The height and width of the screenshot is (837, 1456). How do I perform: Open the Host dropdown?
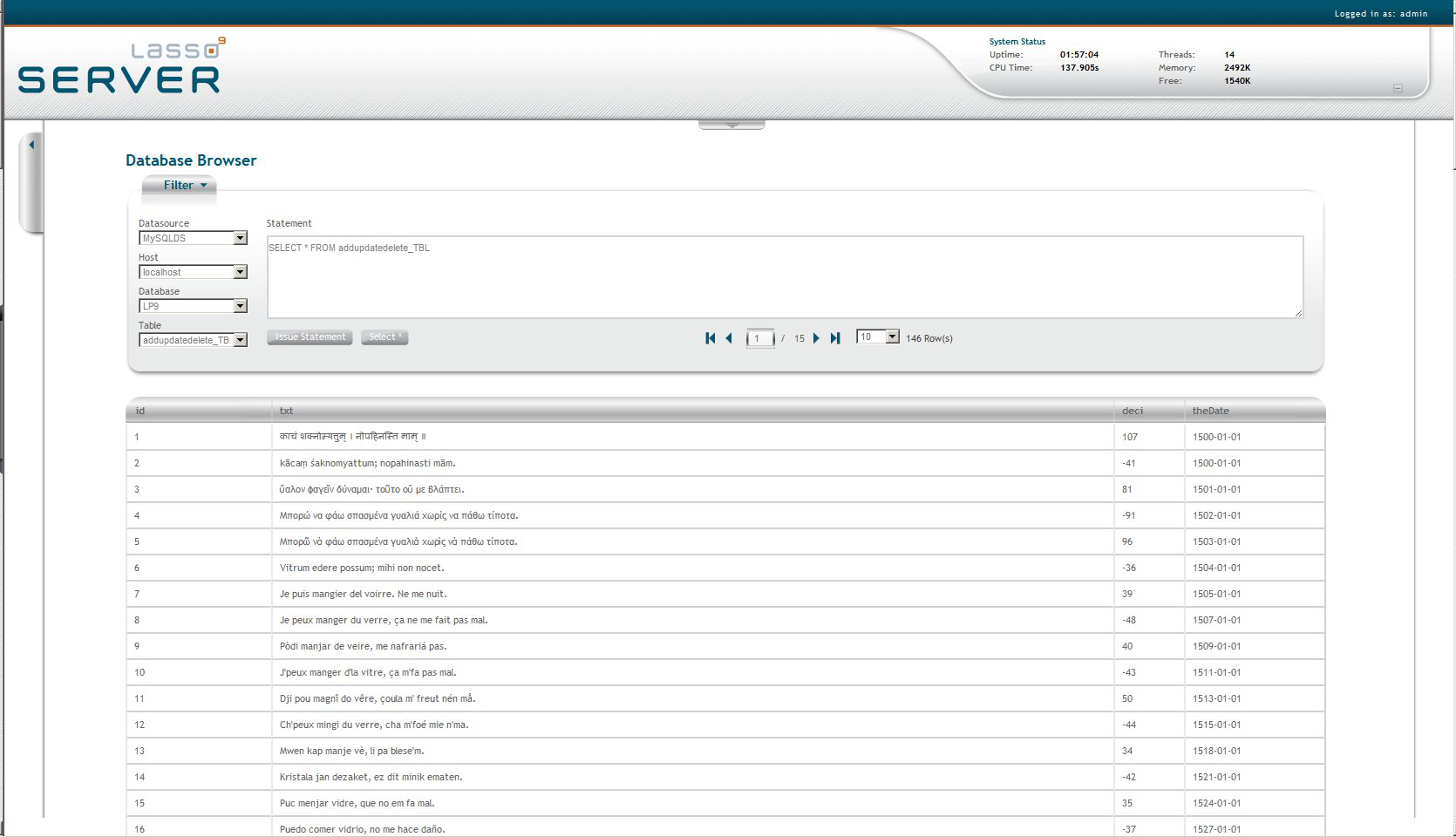240,272
